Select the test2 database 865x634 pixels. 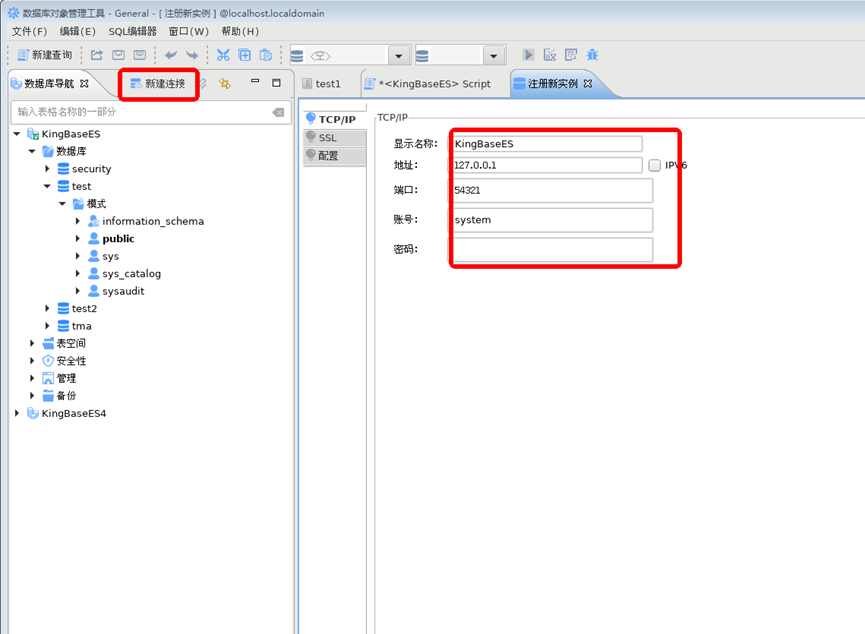(x=84, y=308)
